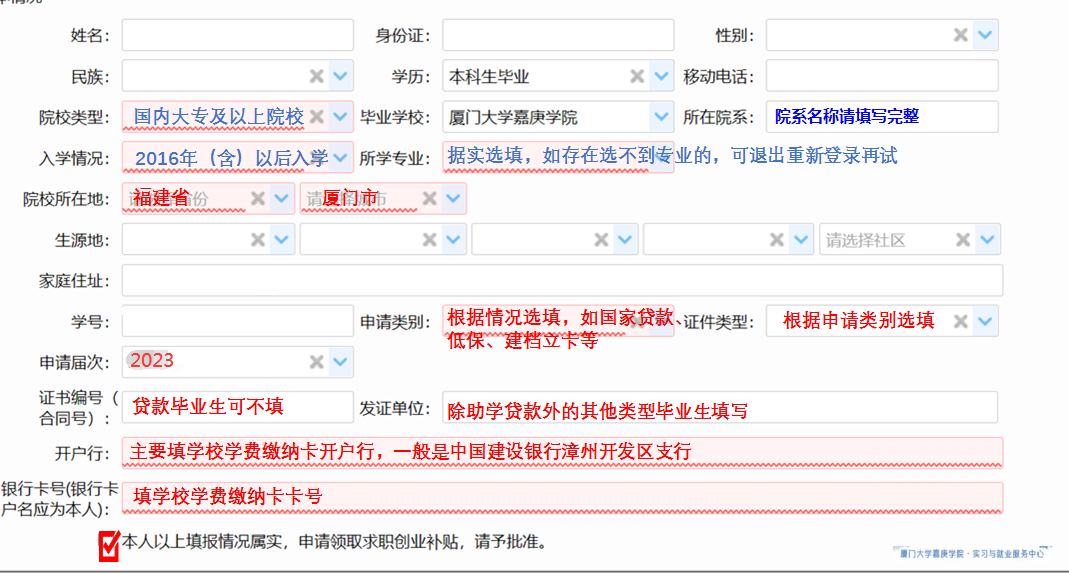The width and height of the screenshot is (1069, 573).
Task: Click the 厦门大学嘉庚学院 text in 毕业学校
Action: click(x=513, y=117)
